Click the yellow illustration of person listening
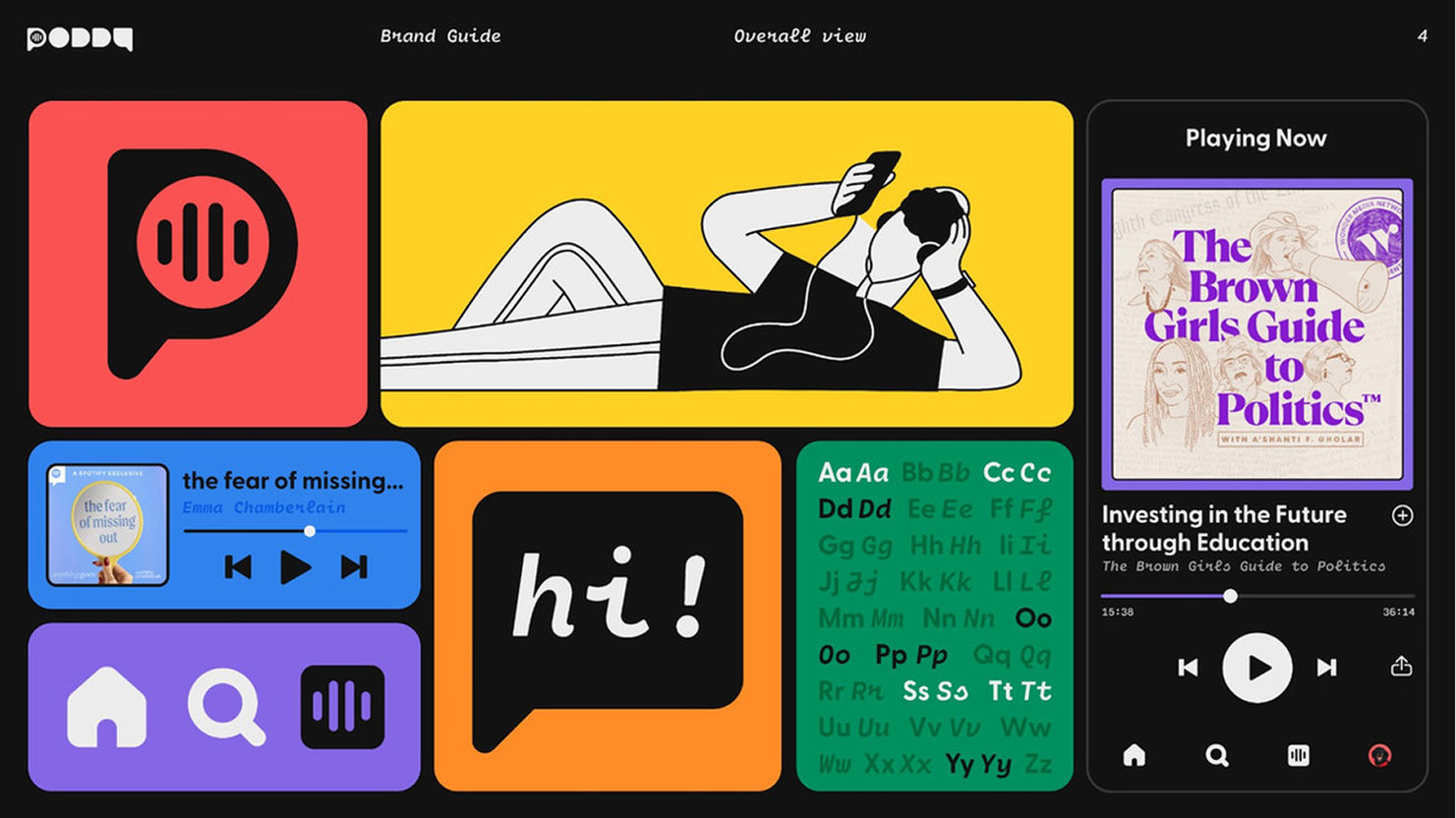The image size is (1456, 818). point(727,263)
